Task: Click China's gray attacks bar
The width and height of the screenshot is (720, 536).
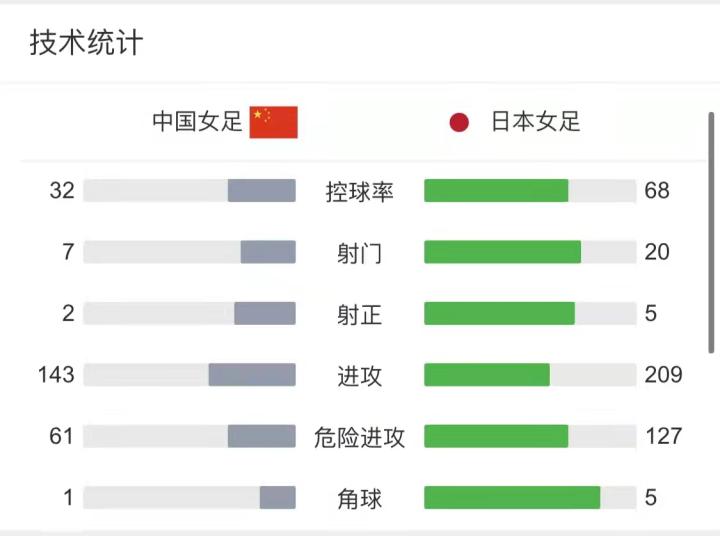Action: pos(252,375)
